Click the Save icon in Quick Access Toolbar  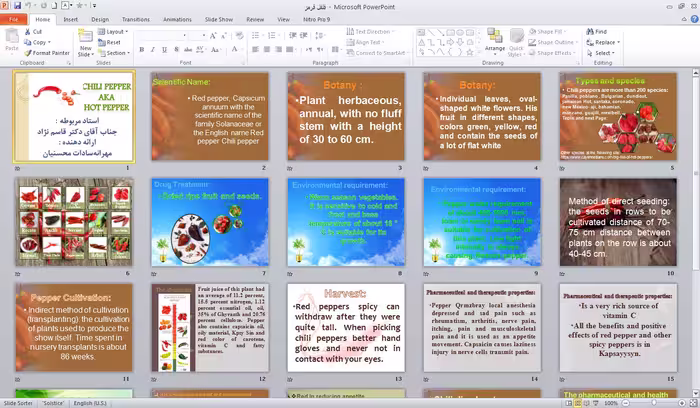click(x=17, y=6)
